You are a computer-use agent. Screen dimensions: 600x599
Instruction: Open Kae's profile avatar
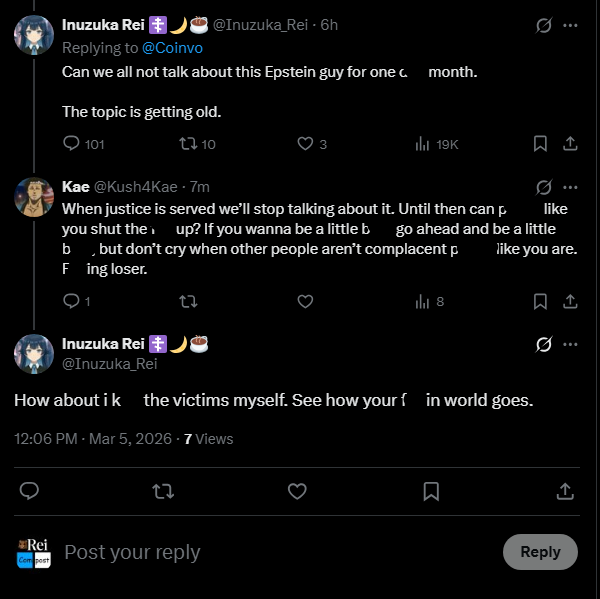34,197
